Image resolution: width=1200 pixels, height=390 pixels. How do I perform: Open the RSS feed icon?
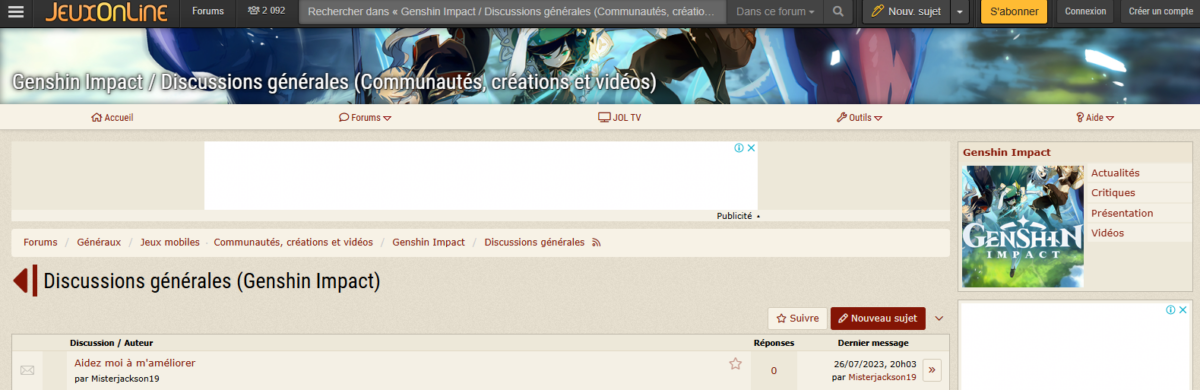(597, 243)
